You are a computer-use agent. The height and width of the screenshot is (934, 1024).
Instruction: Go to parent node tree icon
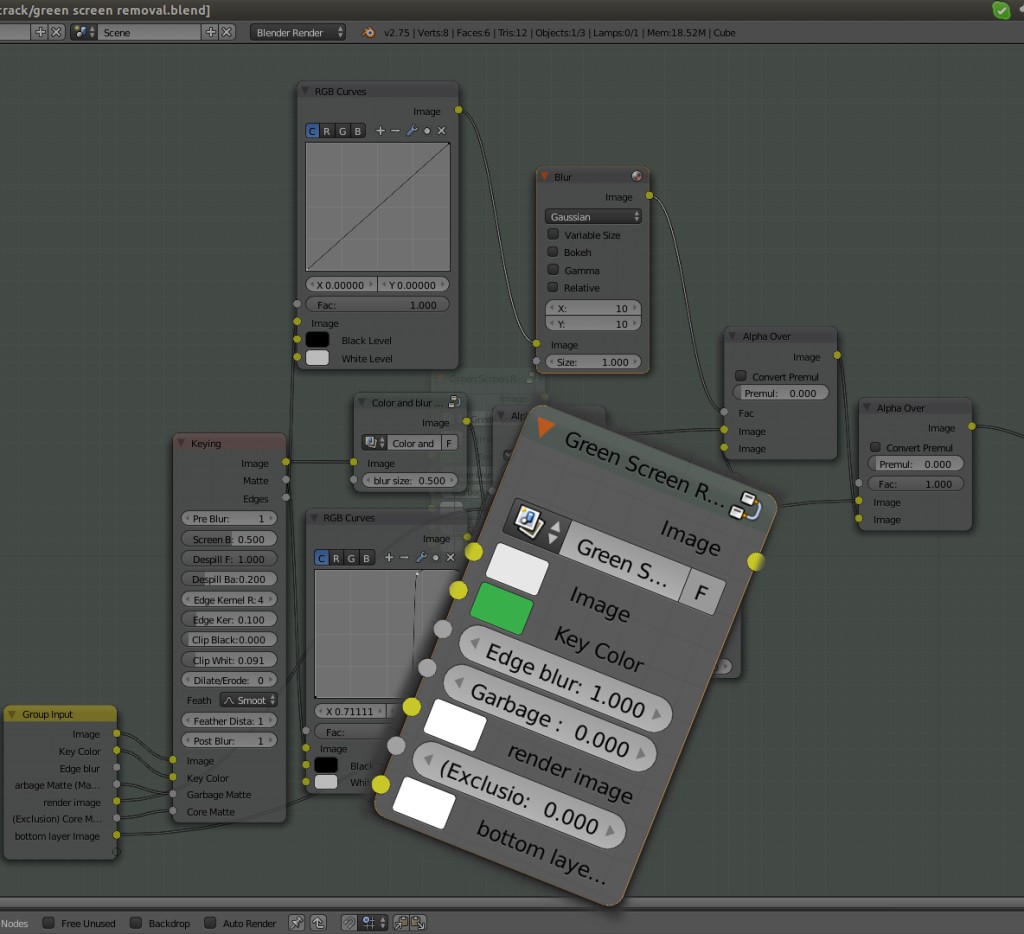coord(318,923)
